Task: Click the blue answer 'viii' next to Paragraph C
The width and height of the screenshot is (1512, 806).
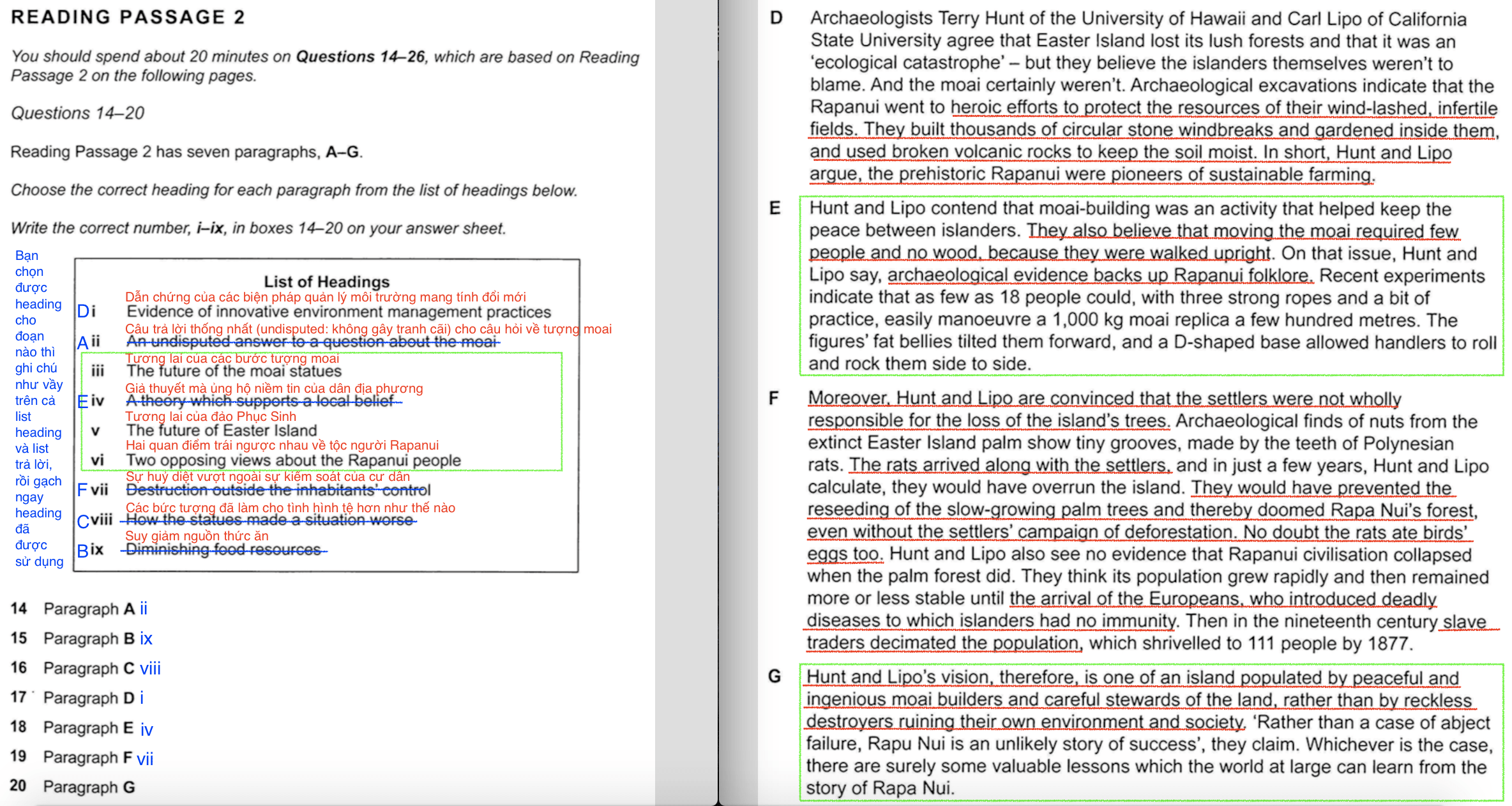Action: click(150, 669)
